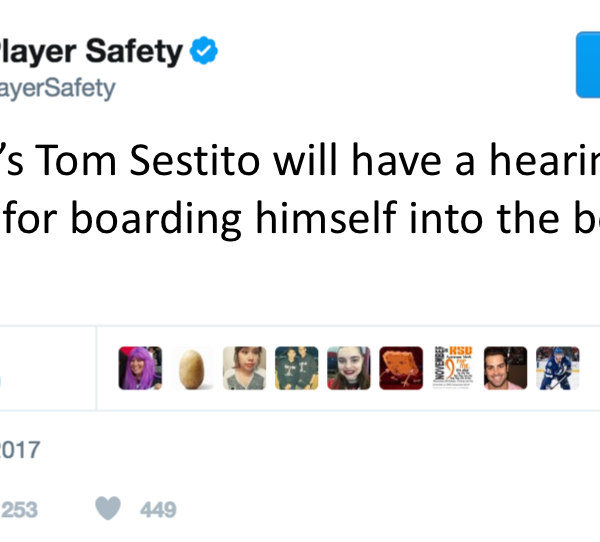Click the hockey player avatar in blue jersey
The width and height of the screenshot is (600, 542).
[x=557, y=368]
